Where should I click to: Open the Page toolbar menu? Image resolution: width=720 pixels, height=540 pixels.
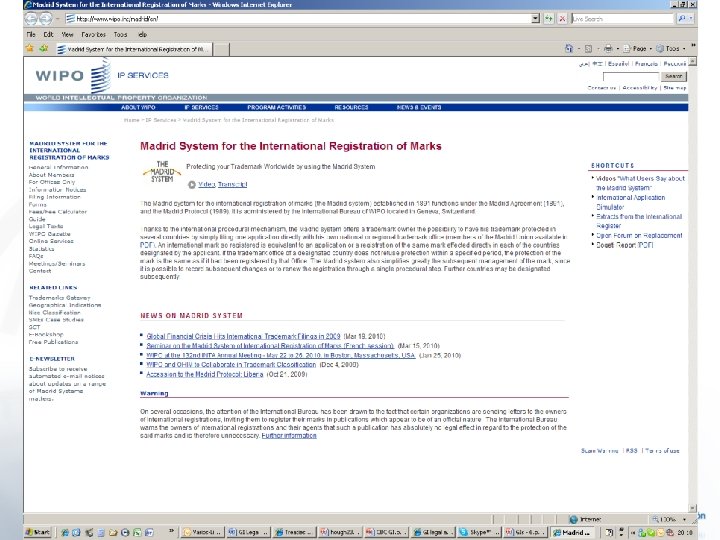(x=637, y=48)
